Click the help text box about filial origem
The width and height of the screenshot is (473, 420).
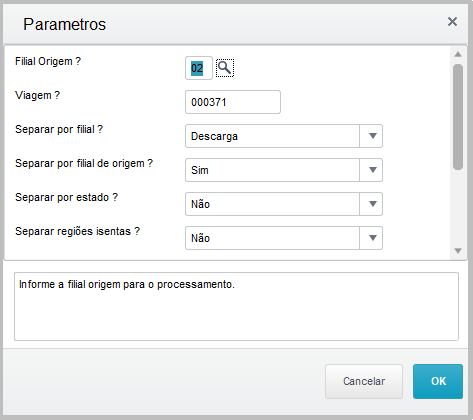click(236, 306)
